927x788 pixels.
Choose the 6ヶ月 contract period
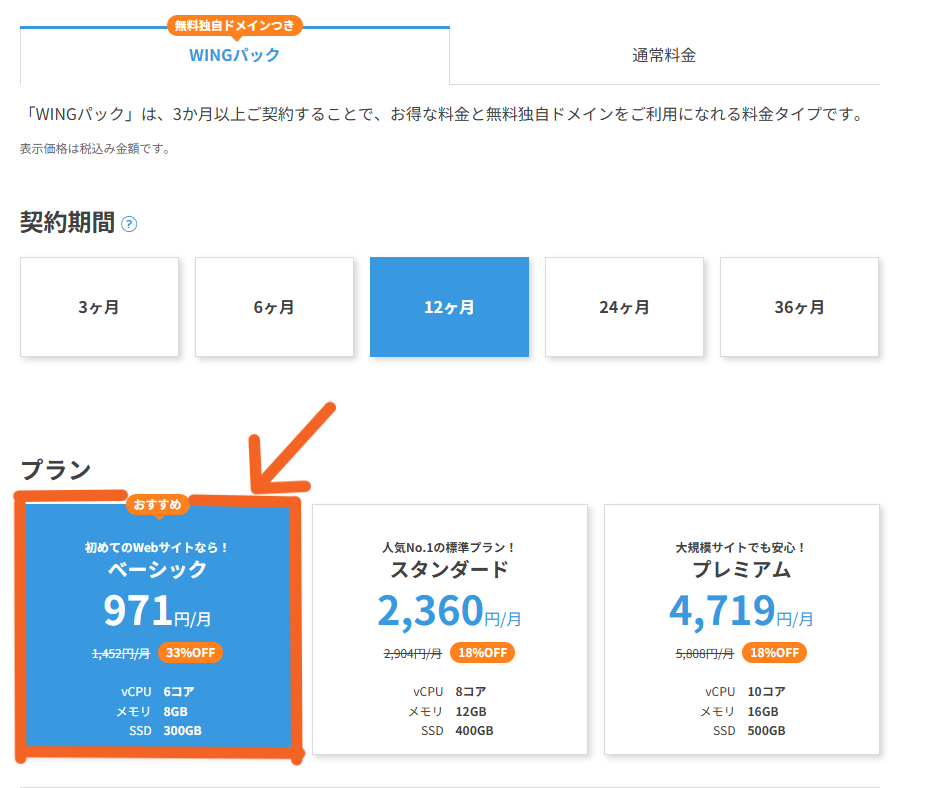click(274, 307)
